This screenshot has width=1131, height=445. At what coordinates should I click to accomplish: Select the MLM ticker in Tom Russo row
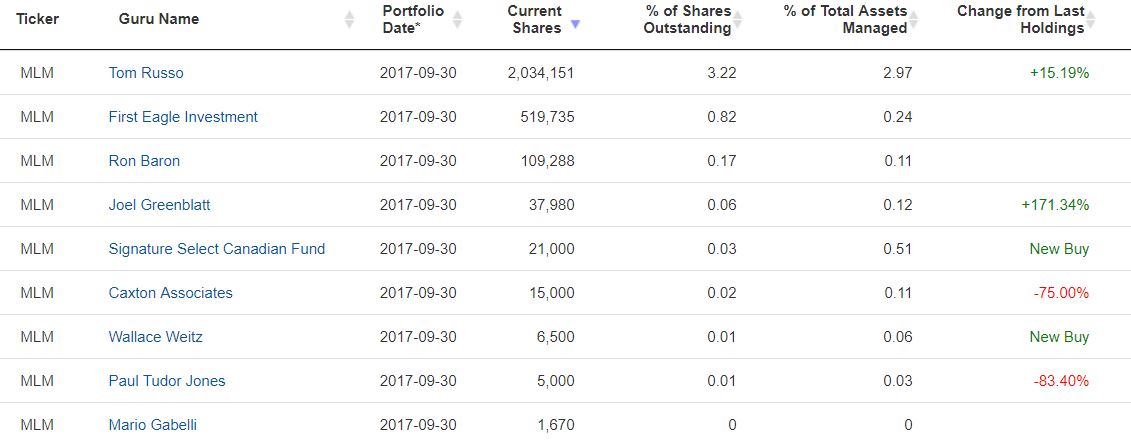pyautogui.click(x=37, y=73)
